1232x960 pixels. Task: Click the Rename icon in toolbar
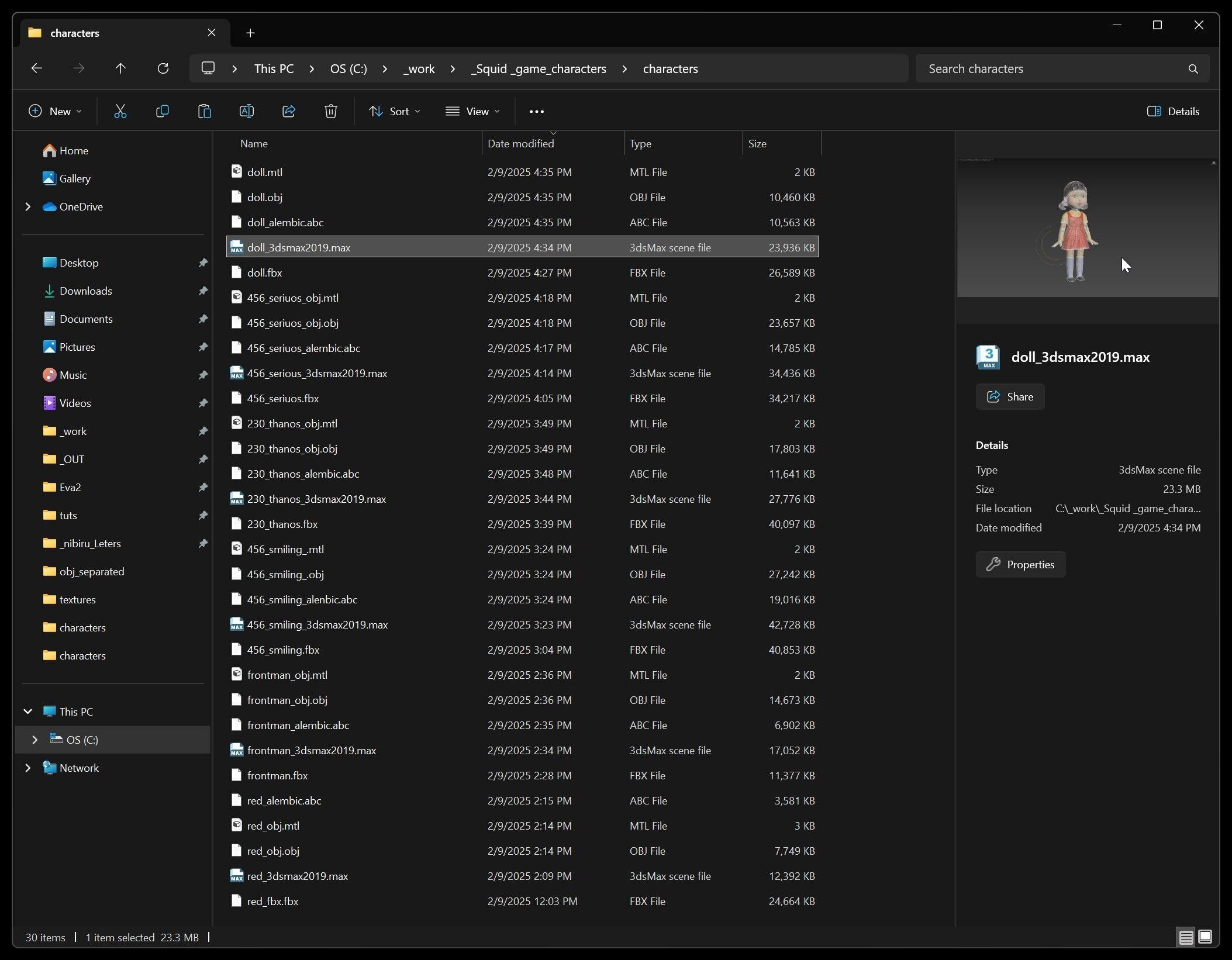click(x=246, y=111)
